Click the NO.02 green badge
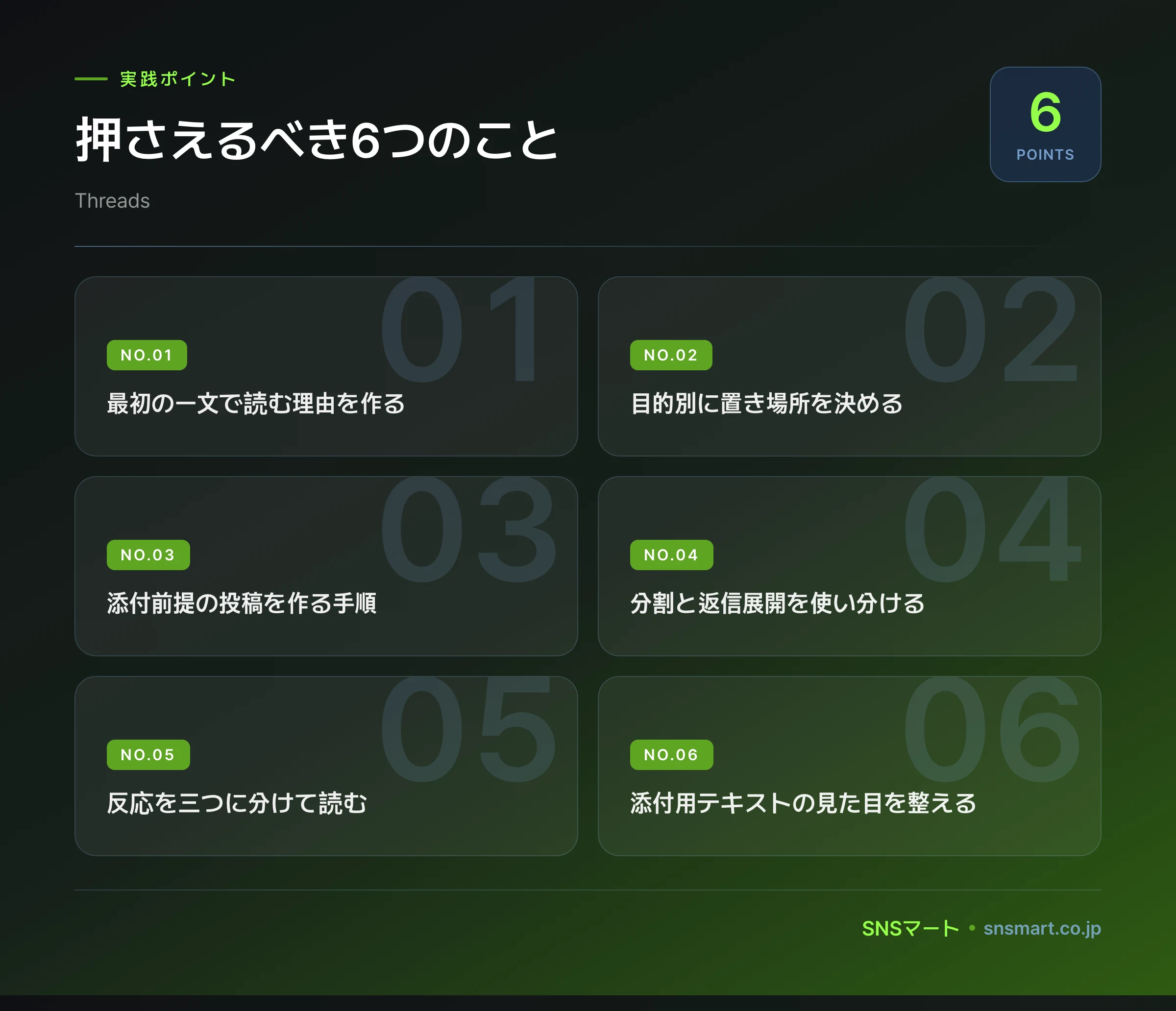This screenshot has height=1011, width=1176. [671, 355]
